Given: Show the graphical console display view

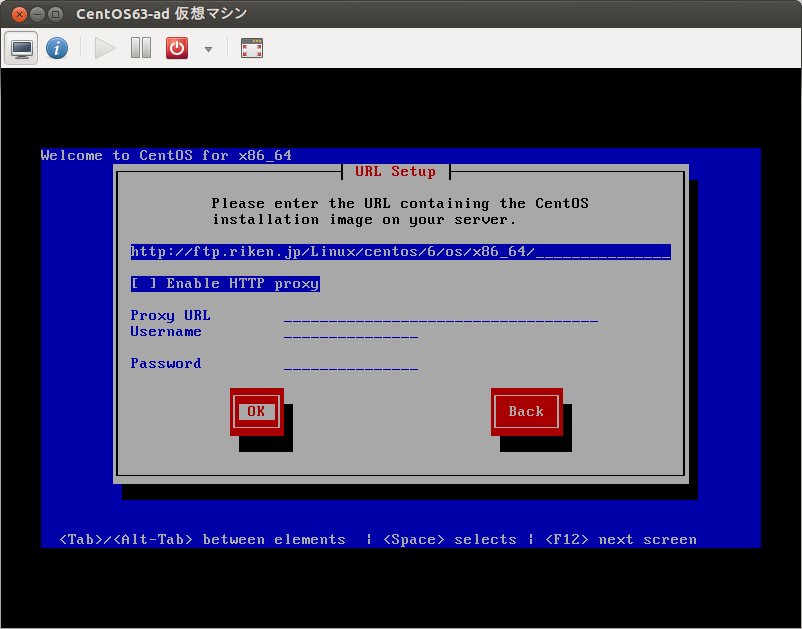Looking at the screenshot, I should [x=21, y=47].
